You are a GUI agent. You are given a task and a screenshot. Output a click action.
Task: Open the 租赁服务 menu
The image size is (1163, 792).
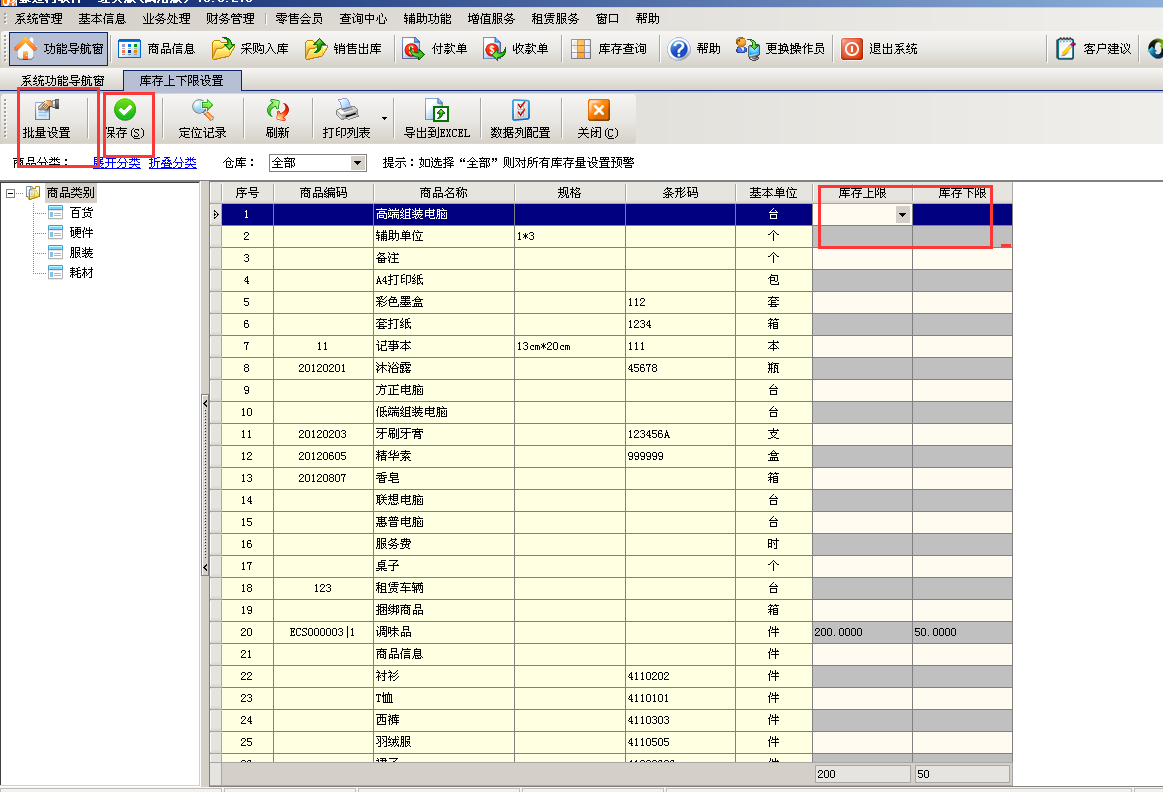tap(555, 19)
